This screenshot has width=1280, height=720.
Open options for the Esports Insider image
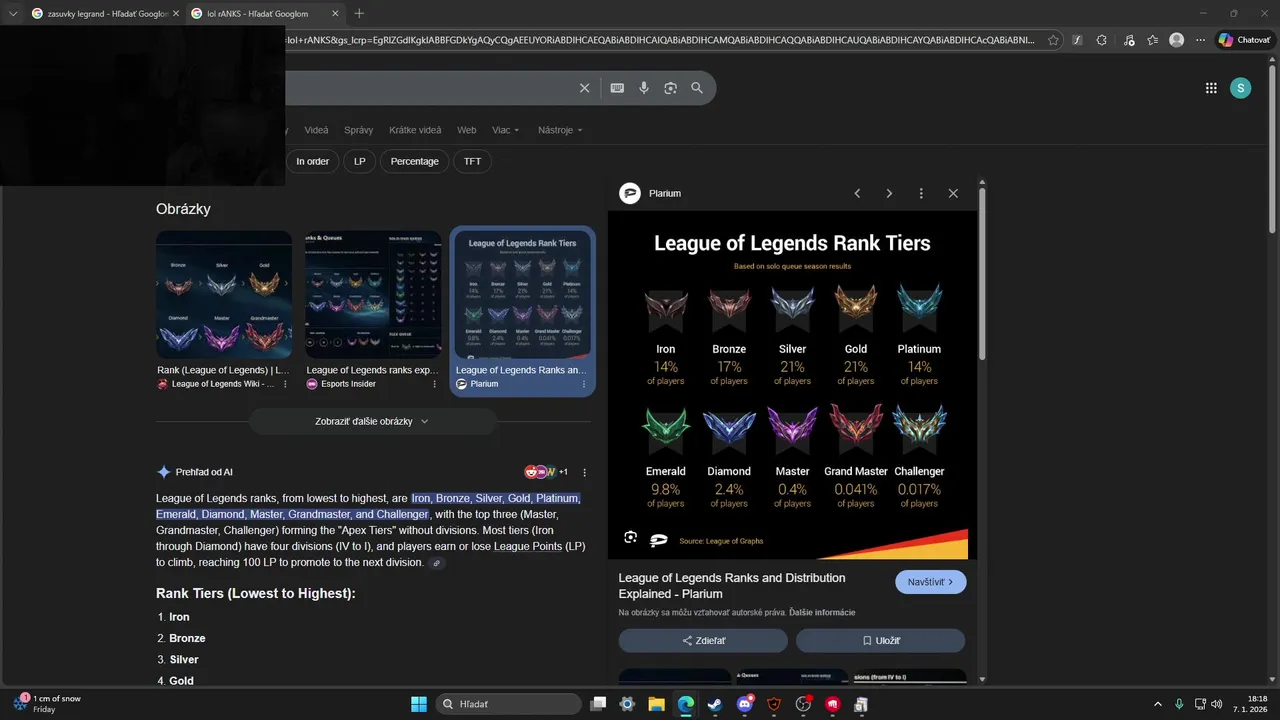434,384
